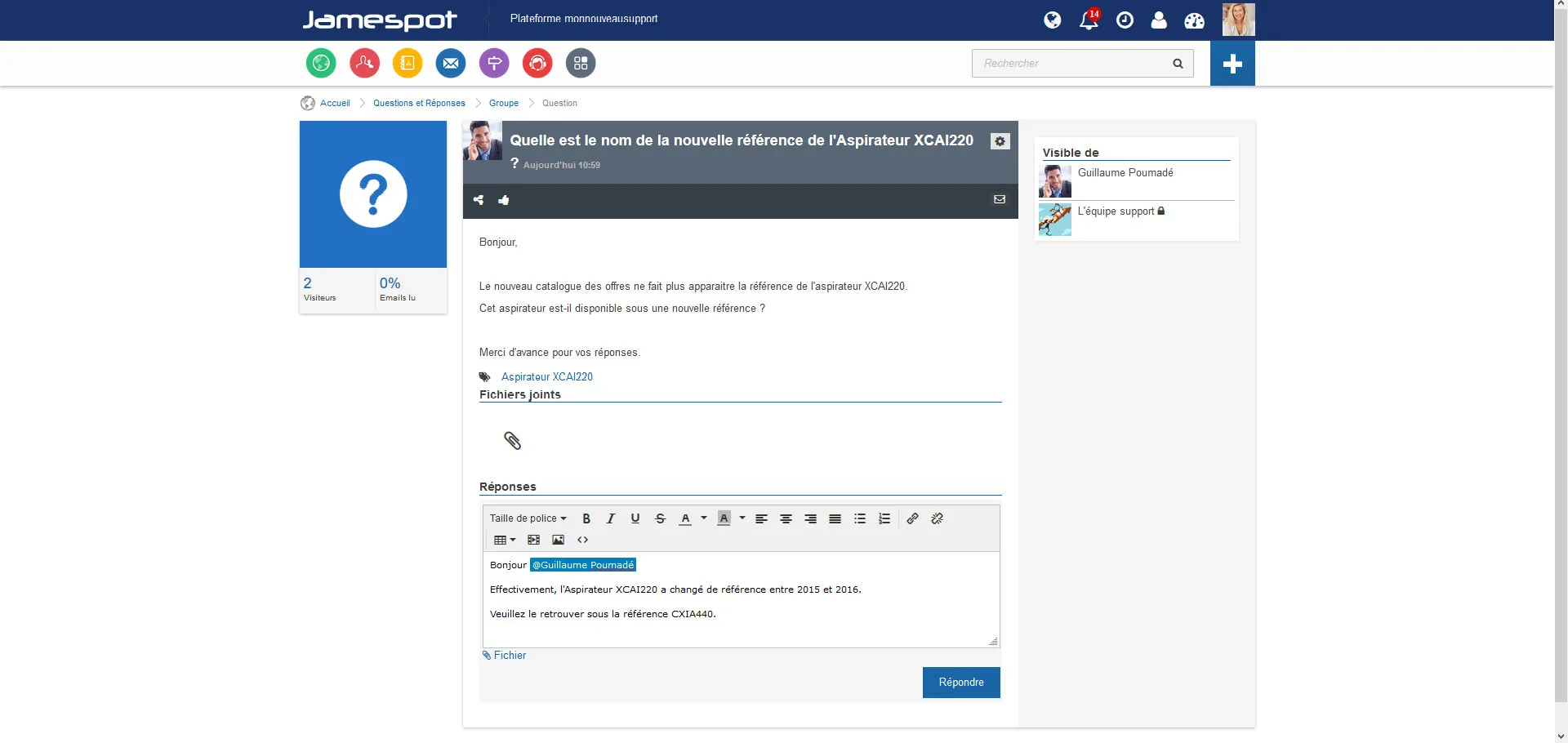Image resolution: width=1568 pixels, height=743 pixels.
Task: Open the green globe navigation icon
Action: click(x=321, y=63)
